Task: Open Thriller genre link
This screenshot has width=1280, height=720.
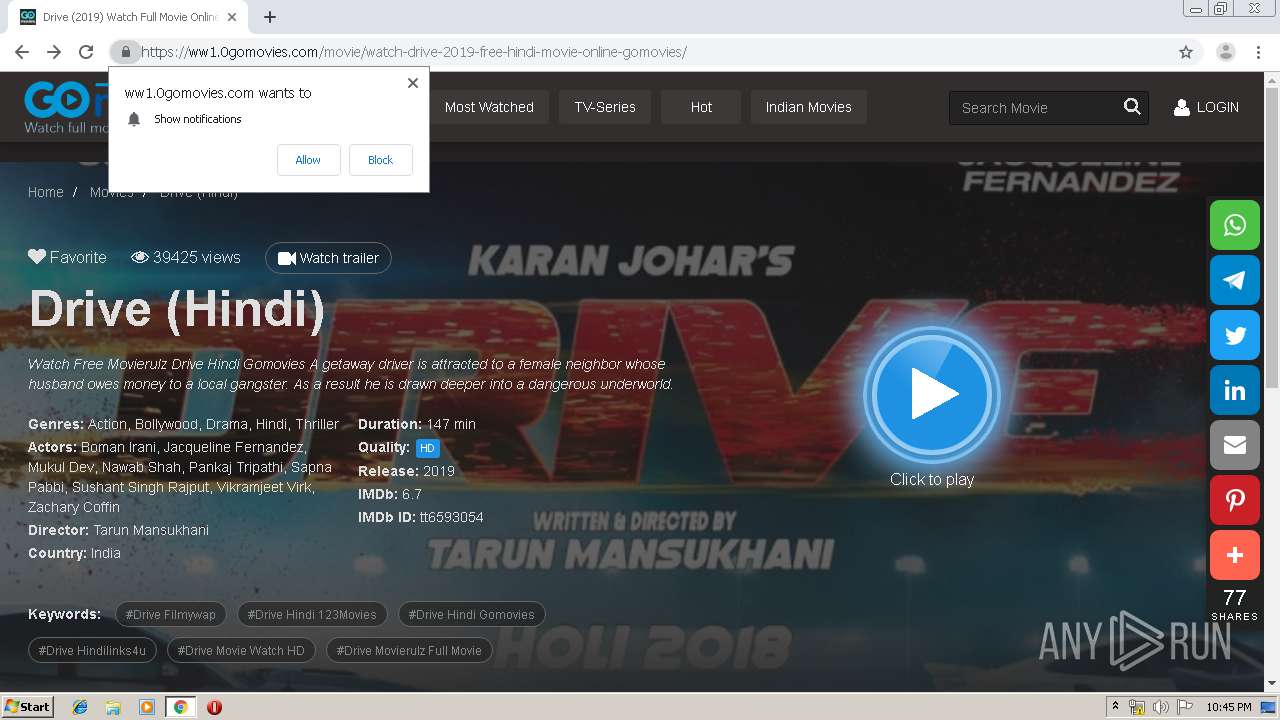Action: click(317, 424)
